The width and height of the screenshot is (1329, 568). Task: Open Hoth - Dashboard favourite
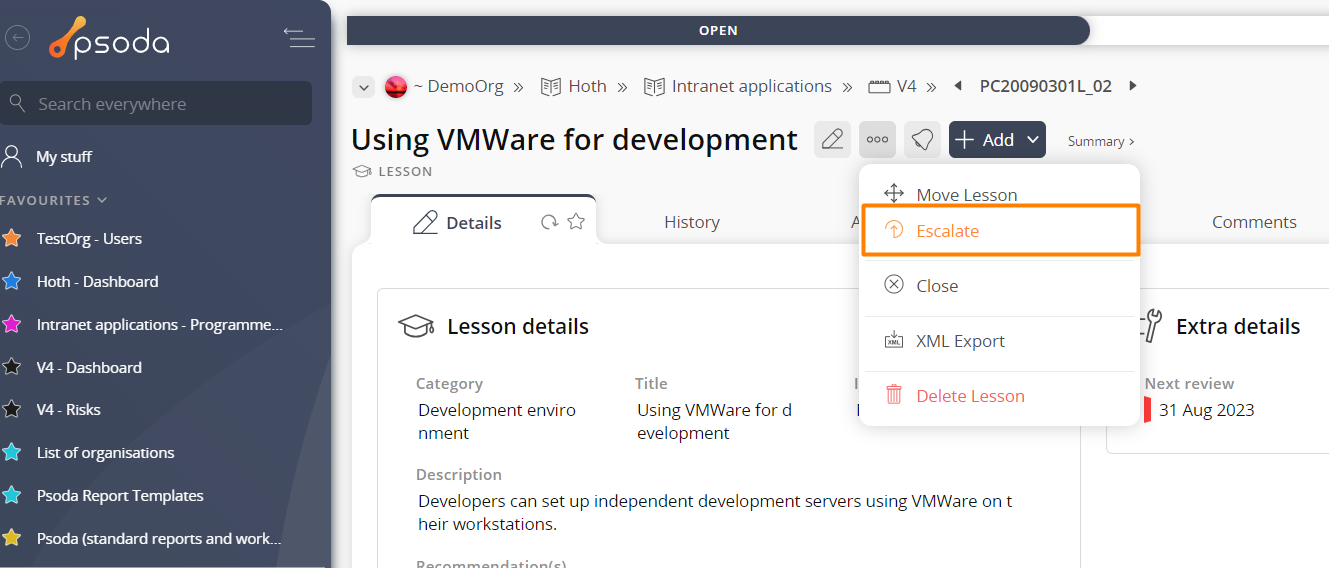[97, 282]
